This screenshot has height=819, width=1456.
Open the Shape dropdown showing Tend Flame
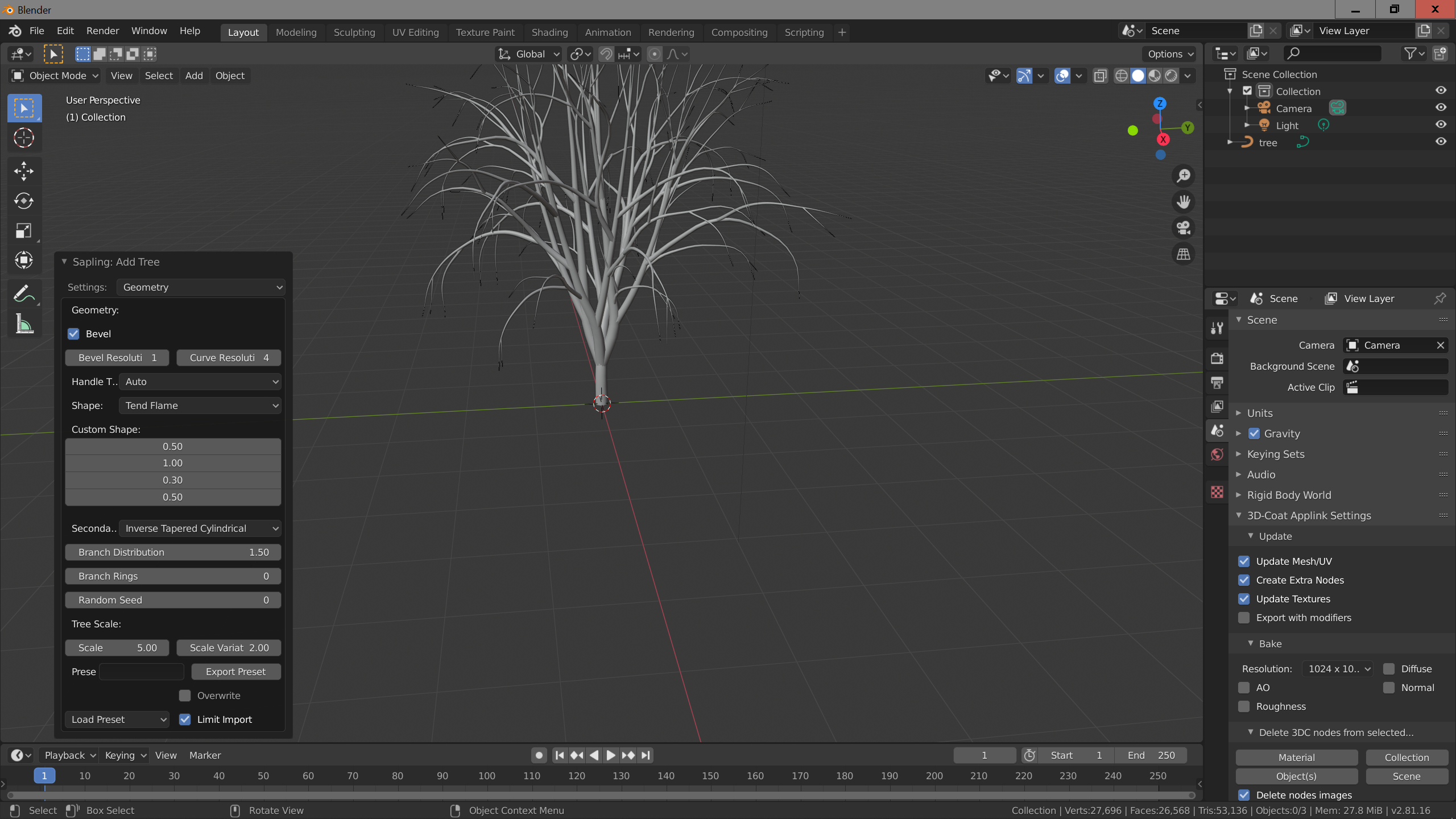click(201, 406)
